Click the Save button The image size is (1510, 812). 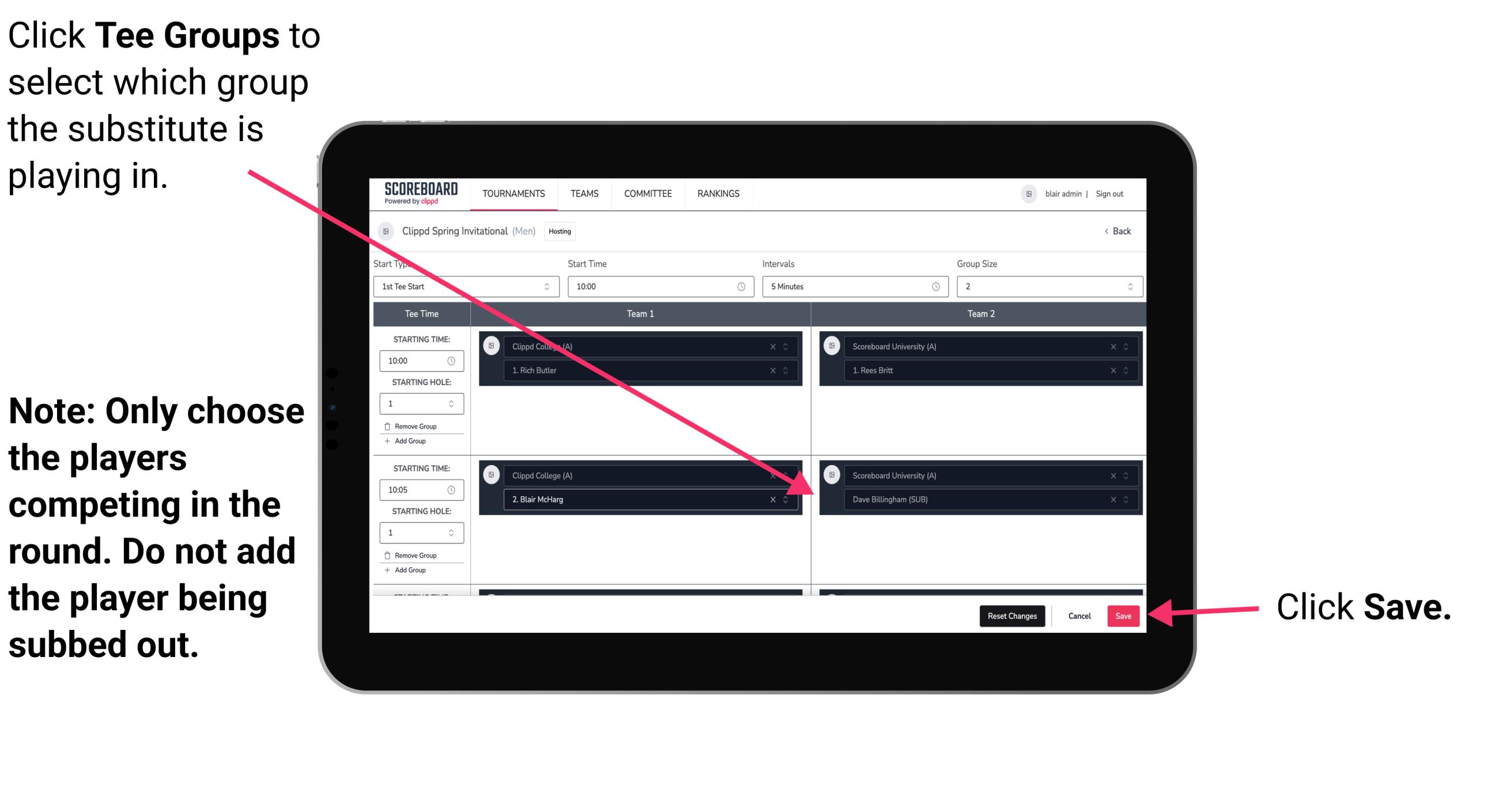[1123, 615]
